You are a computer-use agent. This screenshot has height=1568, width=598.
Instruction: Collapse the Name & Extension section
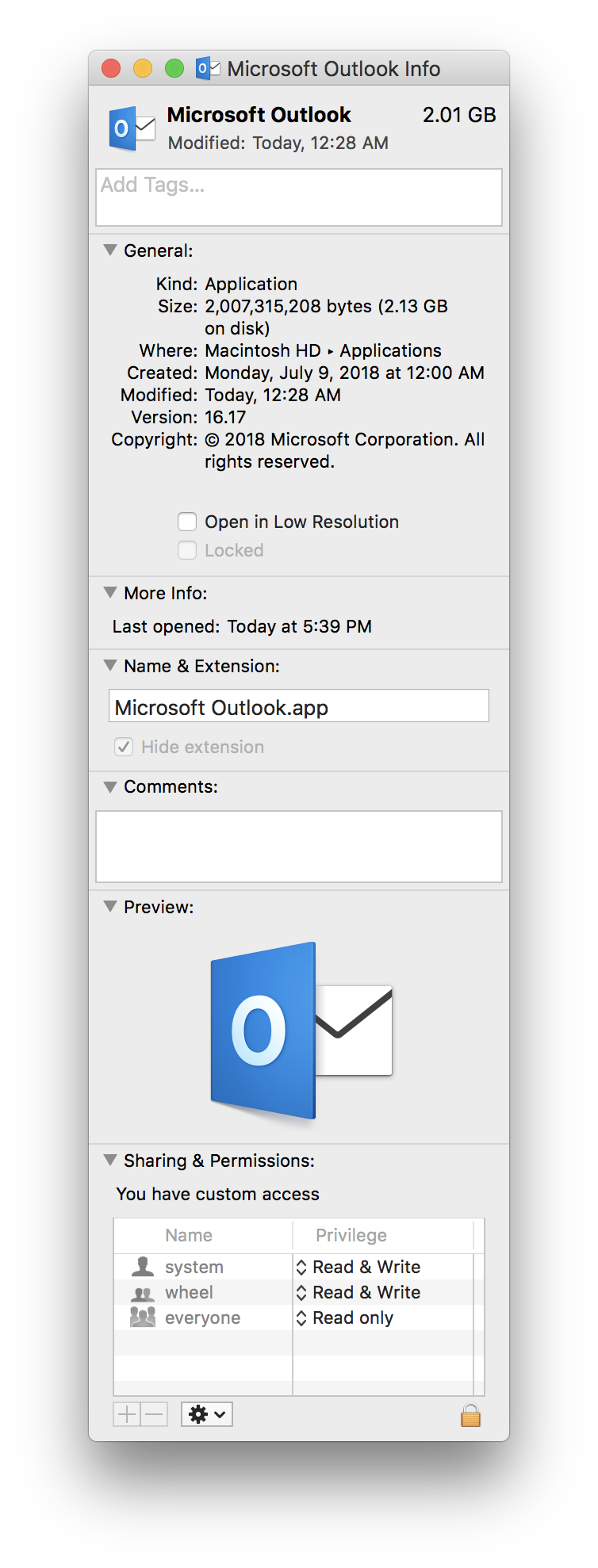[x=110, y=665]
